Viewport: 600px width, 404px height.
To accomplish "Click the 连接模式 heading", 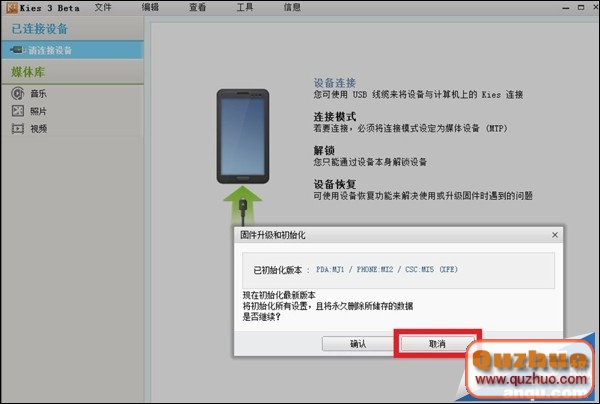I will tap(335, 116).
